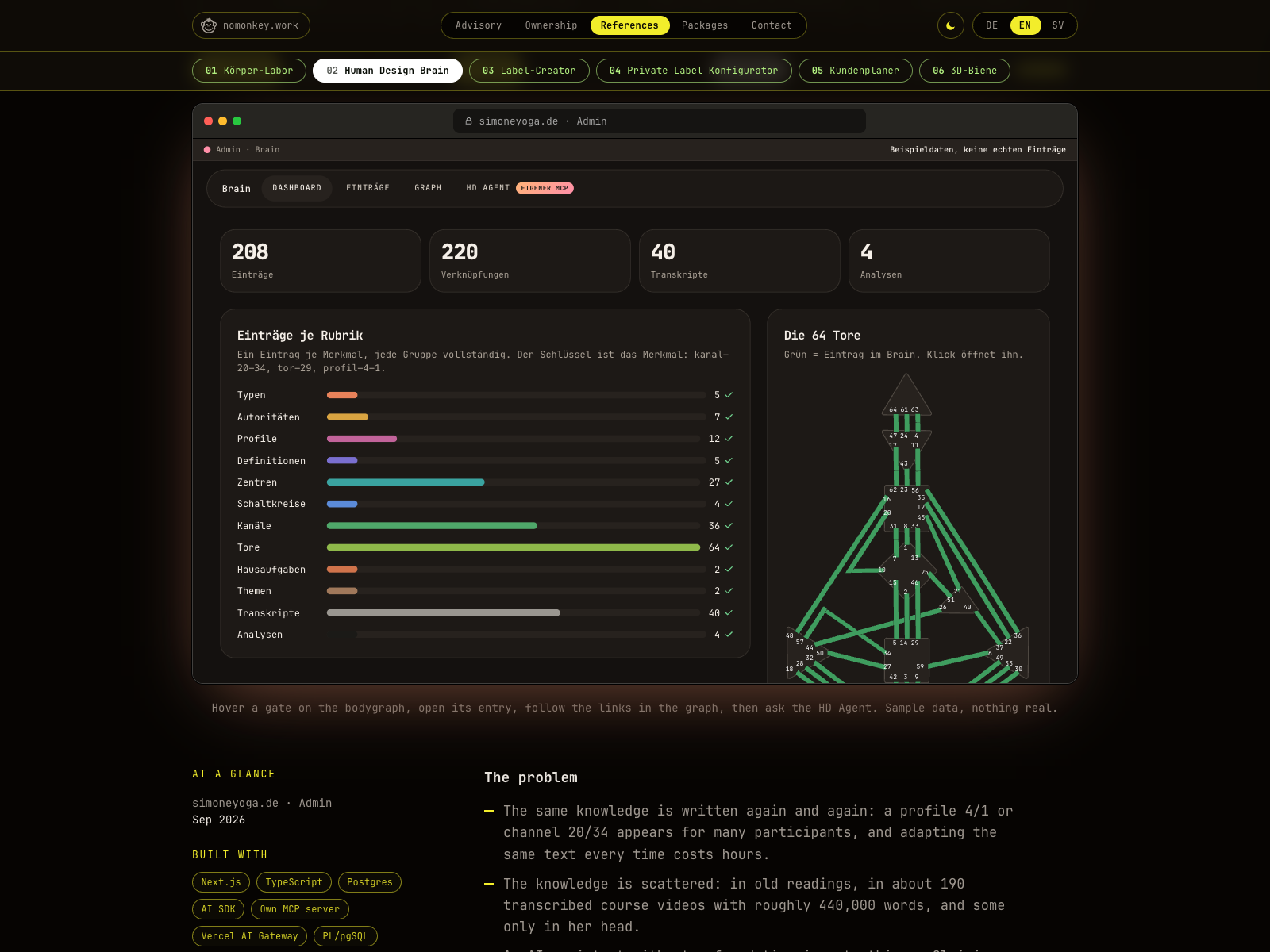1270x952 pixels.
Task: Open the Packages nav item
Action: pyautogui.click(x=705, y=25)
